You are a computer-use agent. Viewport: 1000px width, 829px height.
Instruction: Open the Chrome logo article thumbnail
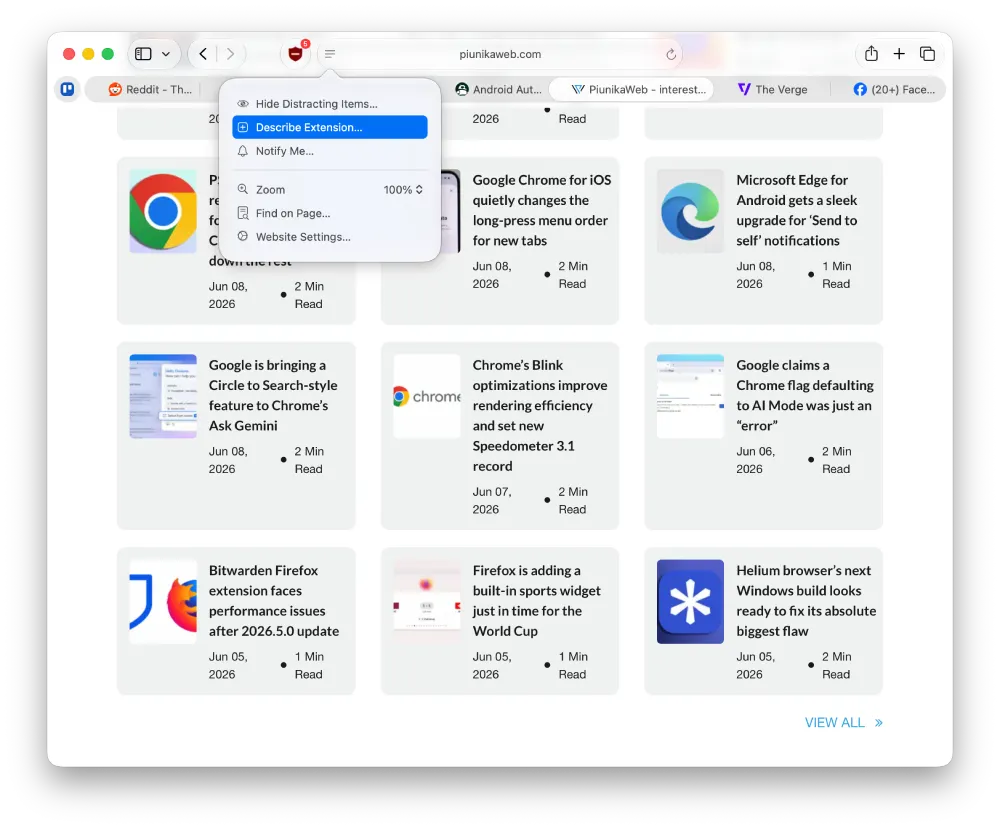(163, 211)
